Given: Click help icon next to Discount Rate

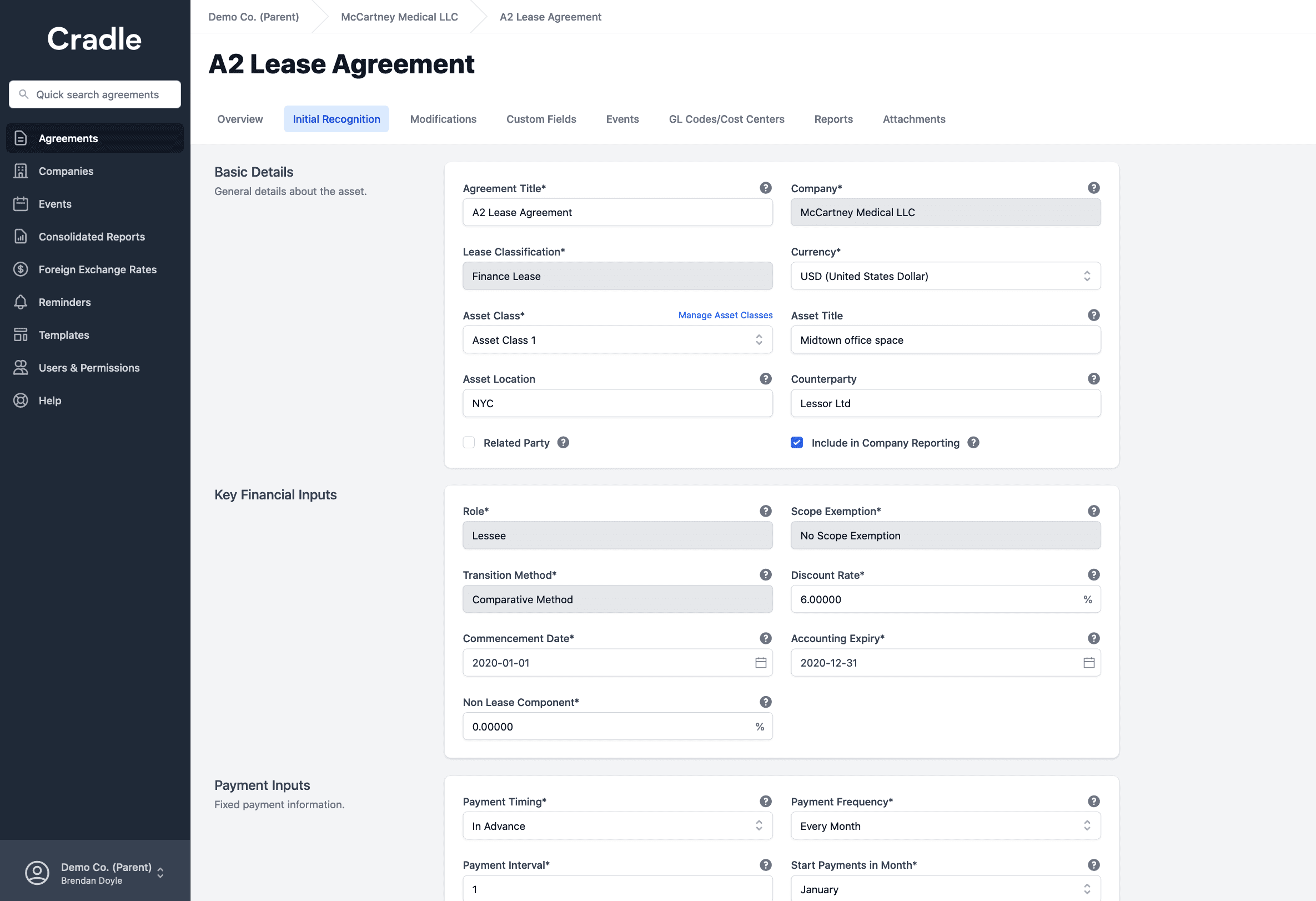Looking at the screenshot, I should [1093, 575].
